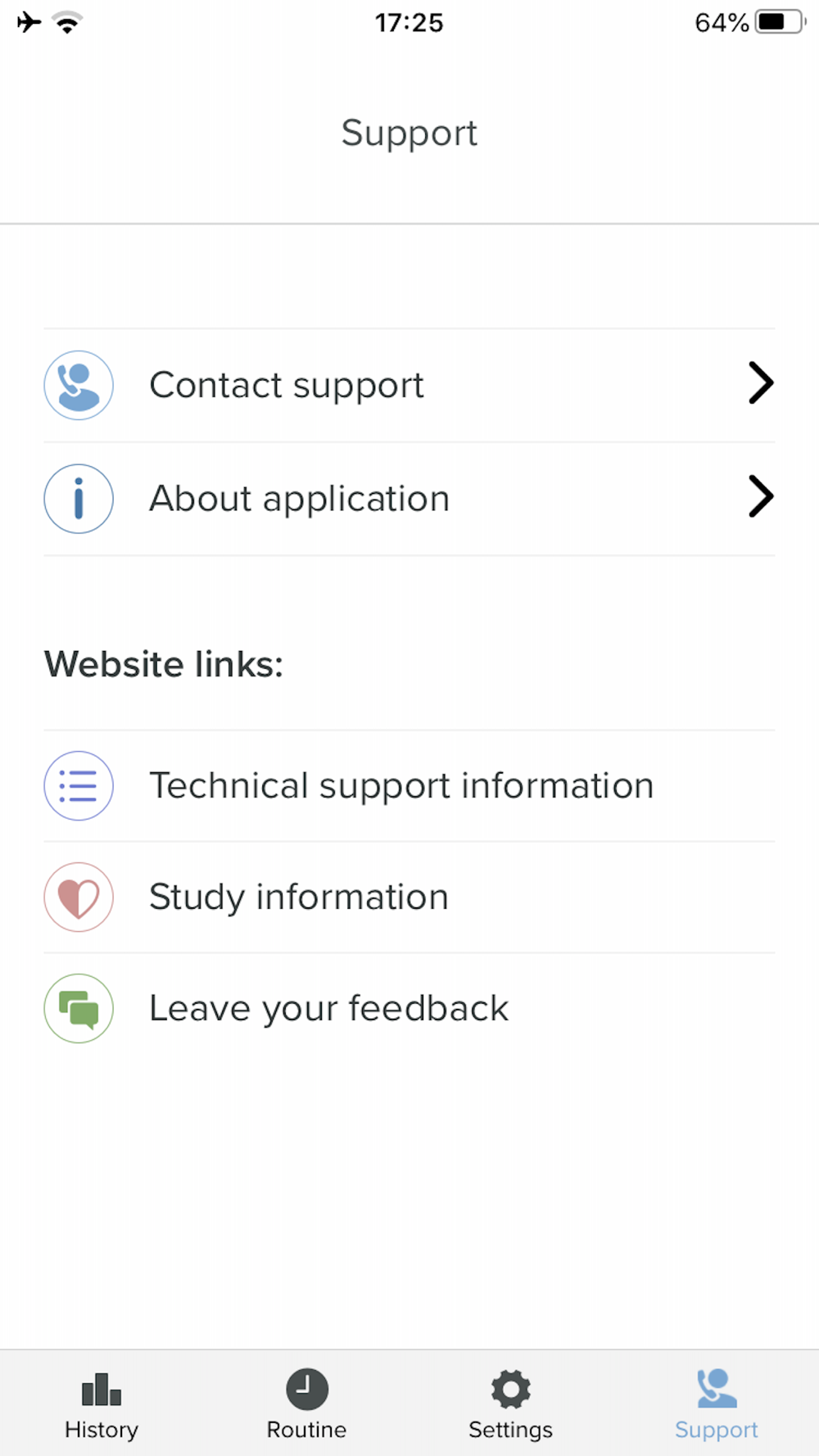This screenshot has width=819, height=1456.
Task: Tap the Technical support list icon
Action: point(79,786)
